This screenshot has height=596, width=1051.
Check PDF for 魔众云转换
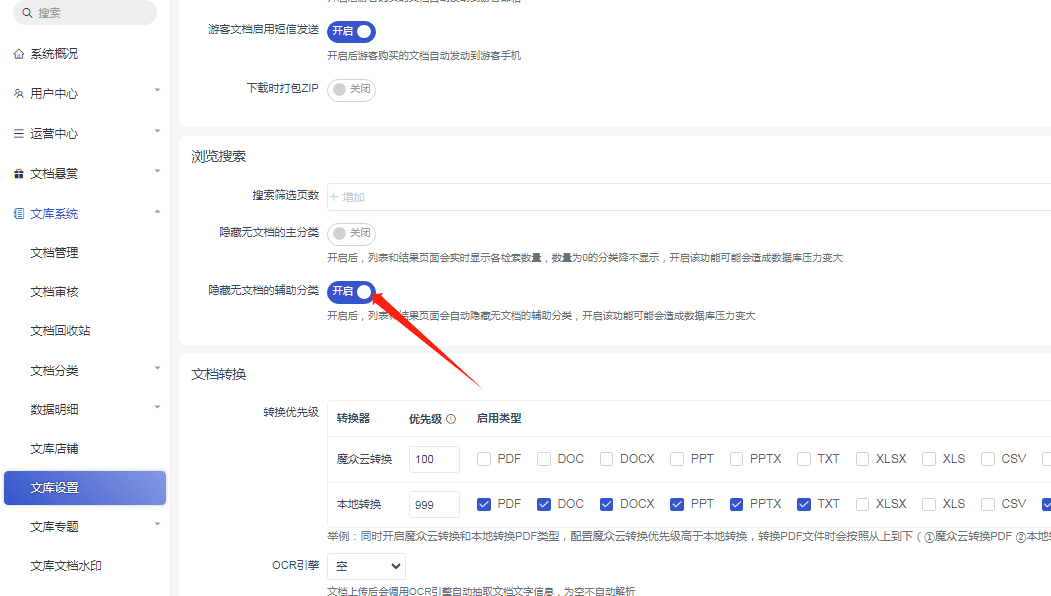pyautogui.click(x=484, y=459)
